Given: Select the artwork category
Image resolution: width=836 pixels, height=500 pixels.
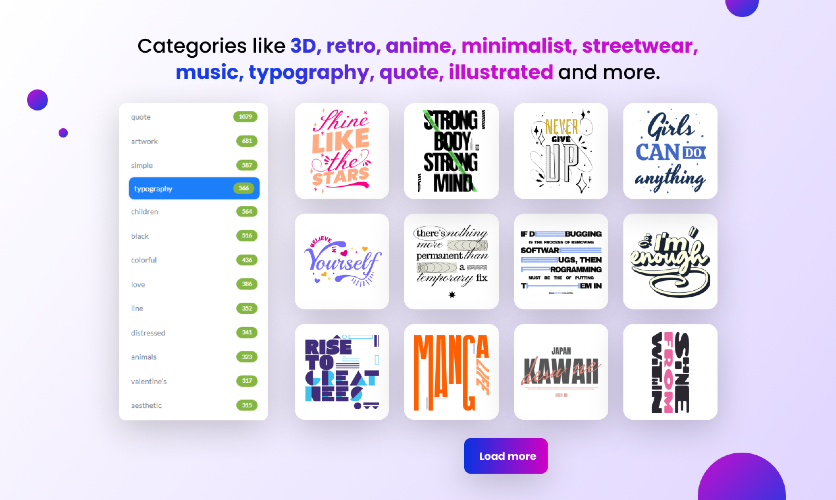Looking at the screenshot, I should point(194,141).
